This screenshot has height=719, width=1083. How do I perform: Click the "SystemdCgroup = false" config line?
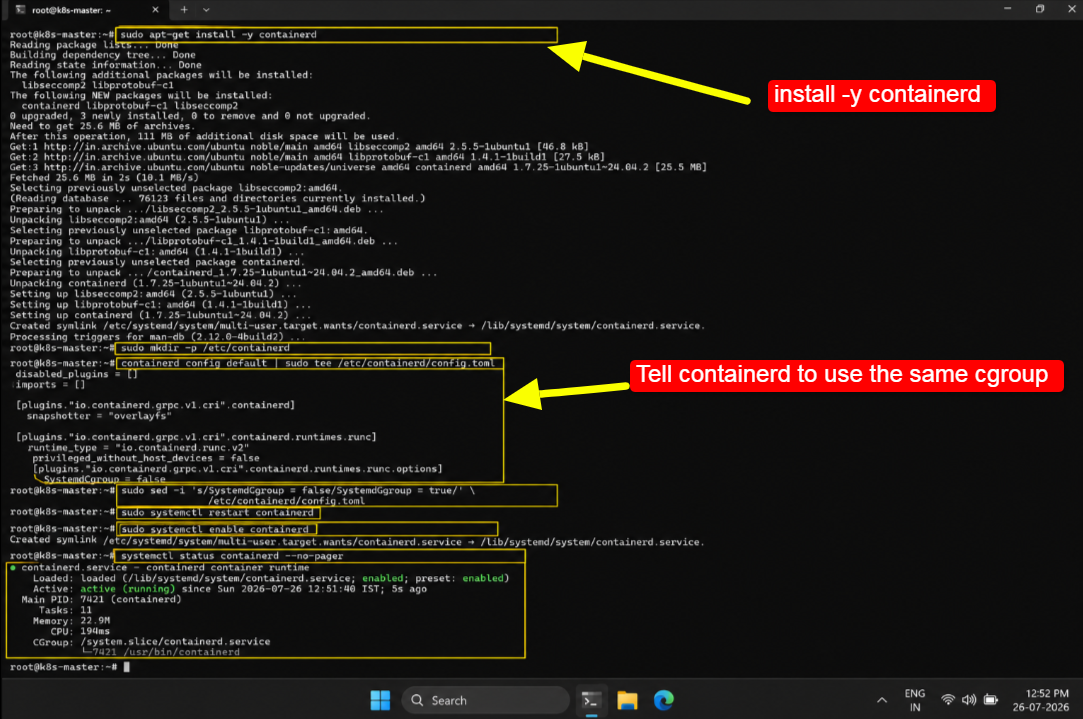pos(104,479)
